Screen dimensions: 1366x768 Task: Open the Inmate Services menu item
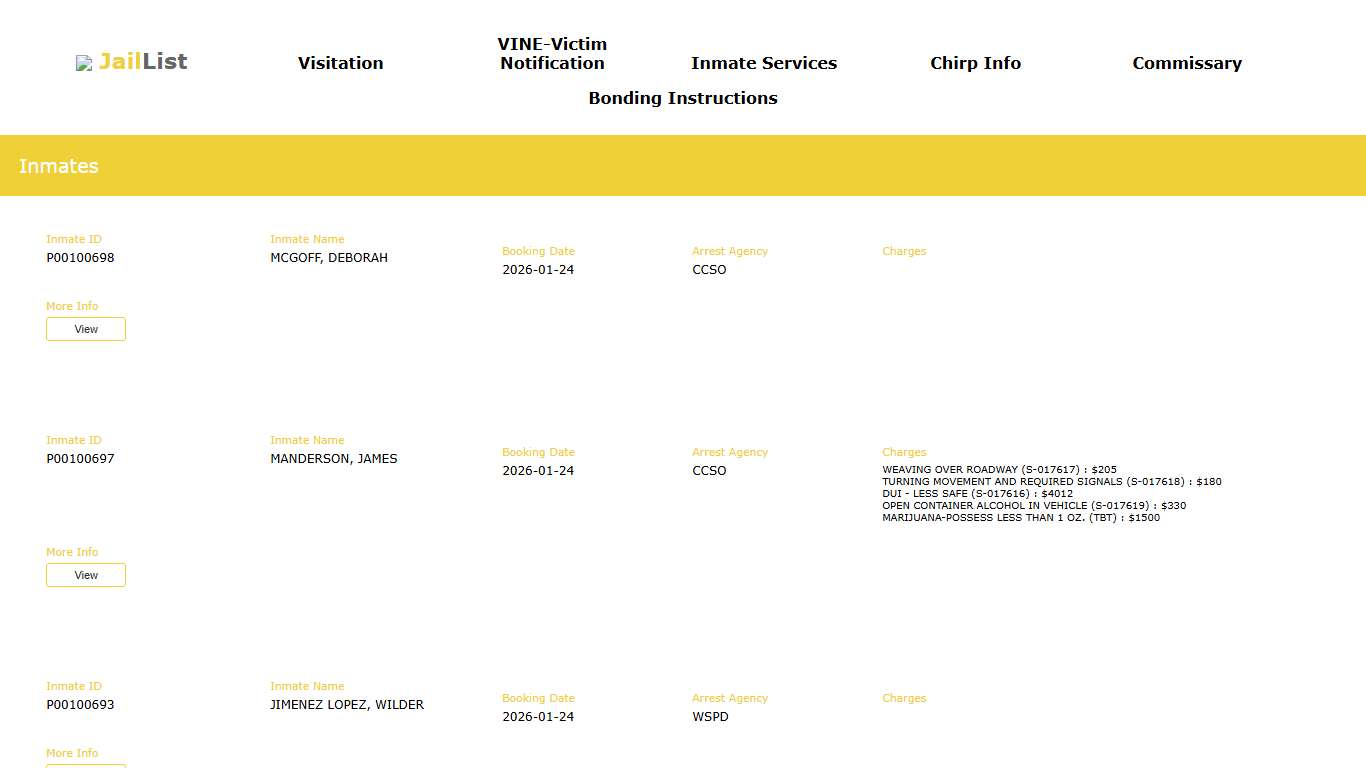(x=763, y=63)
